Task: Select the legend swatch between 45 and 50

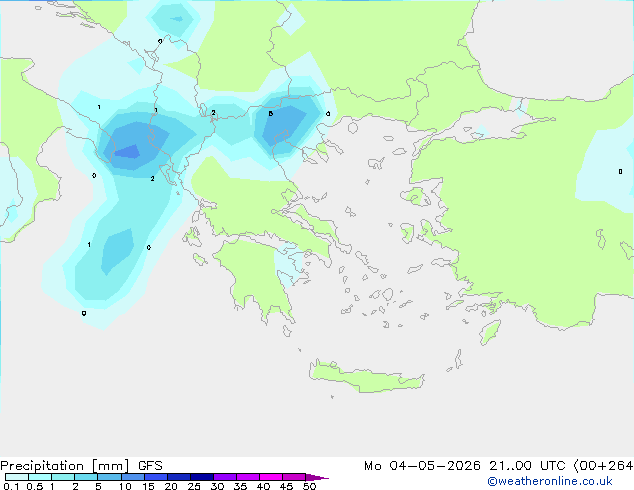Action: coord(294,477)
